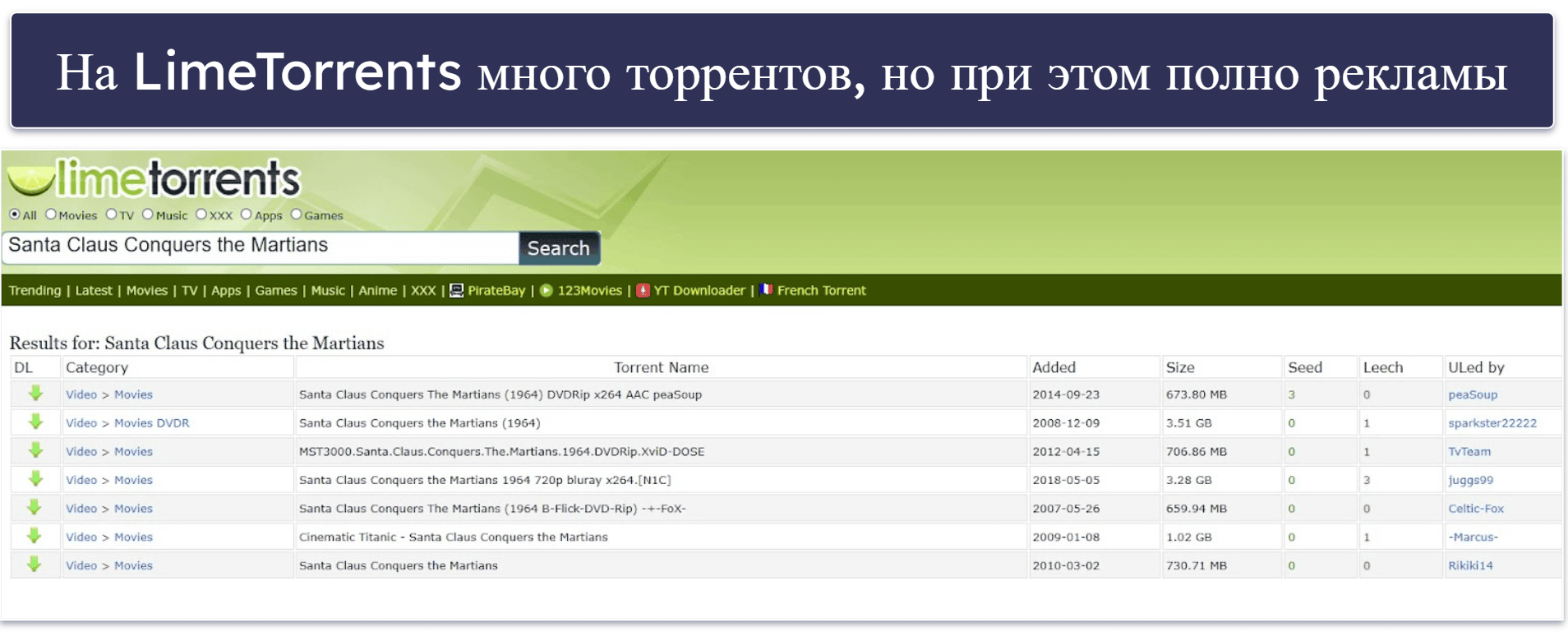The image size is (1568, 637).
Task: Click download arrow for MST3000 DVDRip XviD-DOSE row
Action: [x=35, y=451]
